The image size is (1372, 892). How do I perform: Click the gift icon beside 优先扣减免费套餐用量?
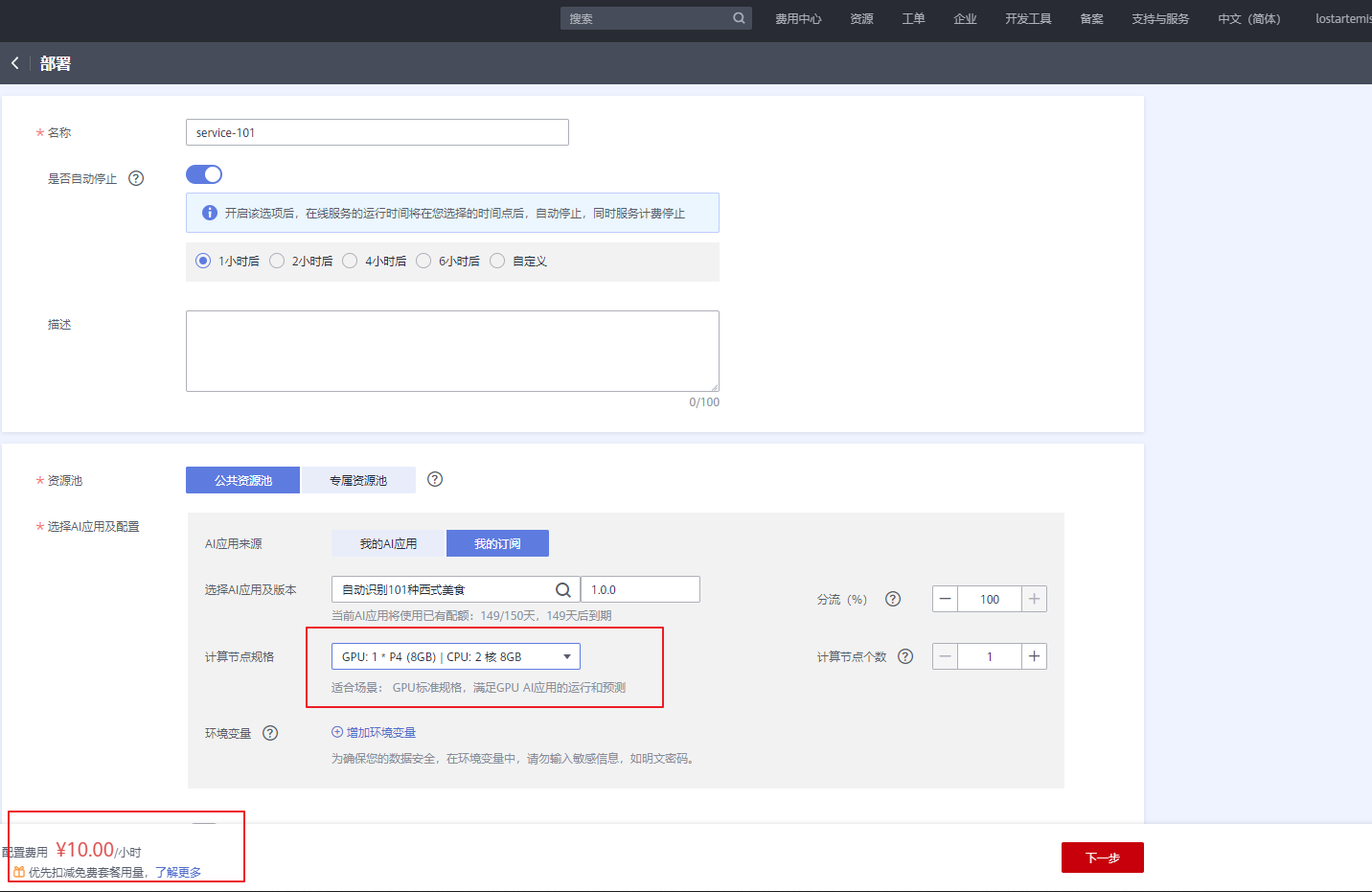tap(19, 872)
